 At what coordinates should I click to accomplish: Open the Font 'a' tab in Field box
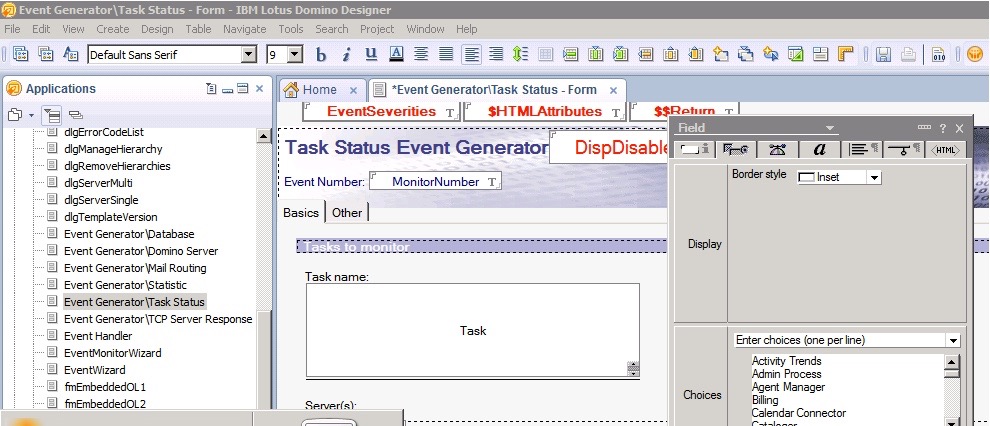click(820, 150)
